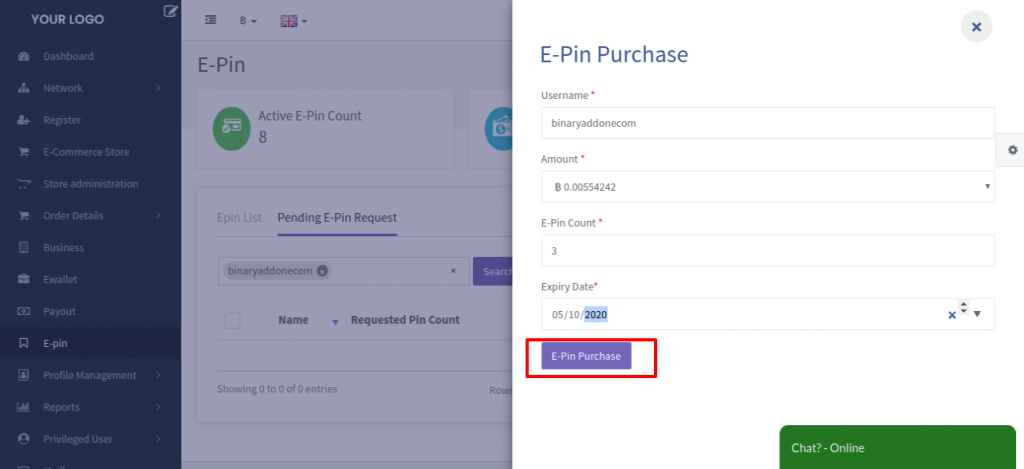
Task: Click the Ewallet briefcase icon
Action: 24,280
